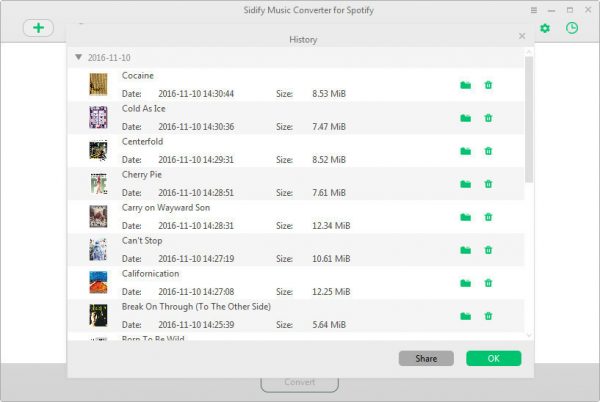Viewport: 600px width, 402px height.
Task: Click the song title Cocaine
Action: click(x=138, y=75)
